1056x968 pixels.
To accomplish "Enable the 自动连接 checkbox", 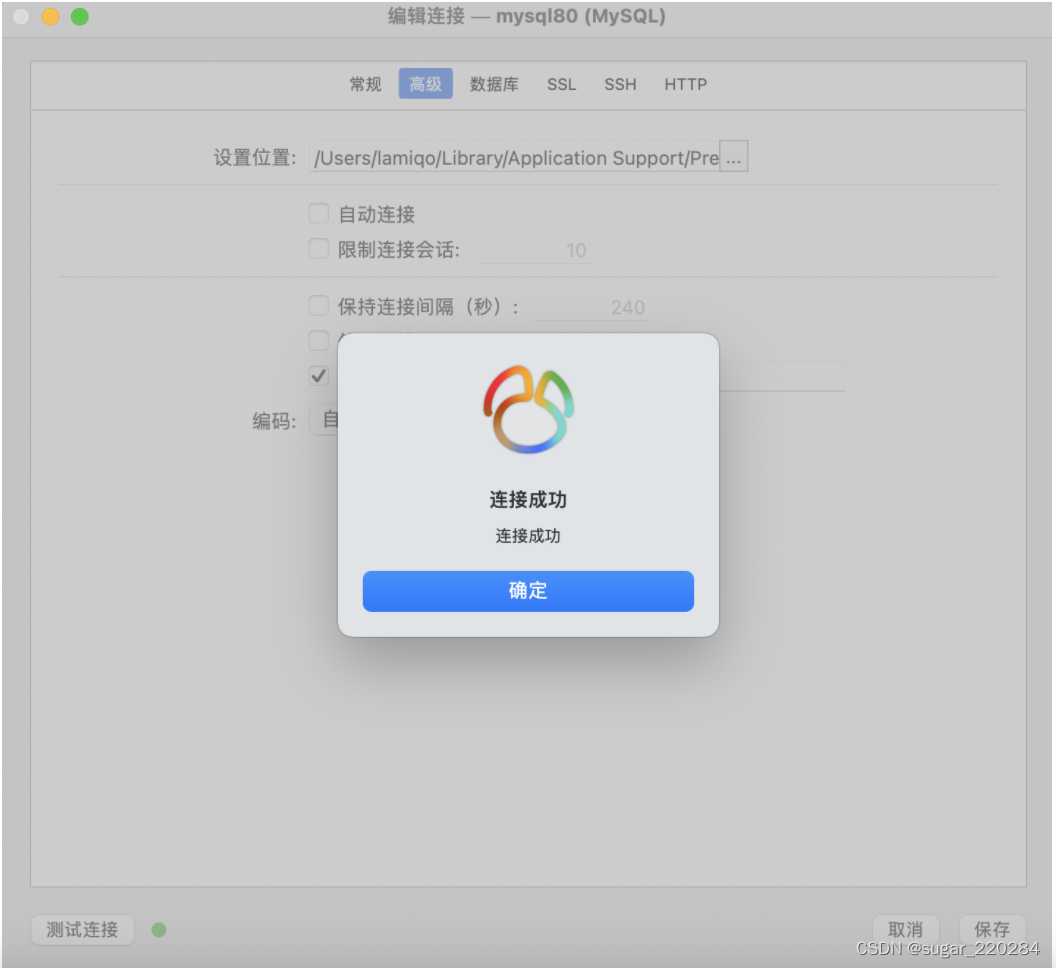I will [x=319, y=212].
